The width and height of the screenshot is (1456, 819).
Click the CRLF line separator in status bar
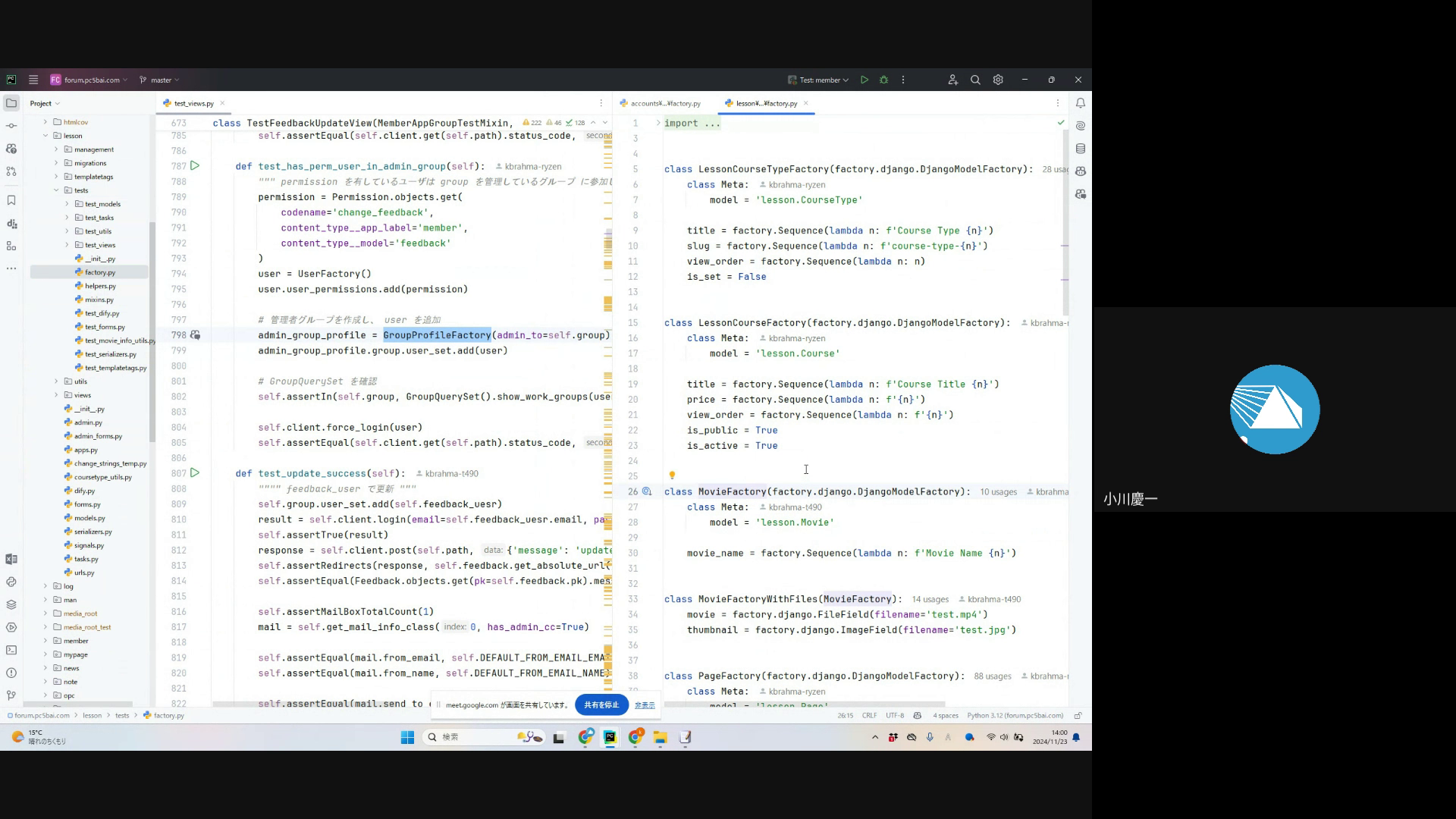pyautogui.click(x=869, y=715)
